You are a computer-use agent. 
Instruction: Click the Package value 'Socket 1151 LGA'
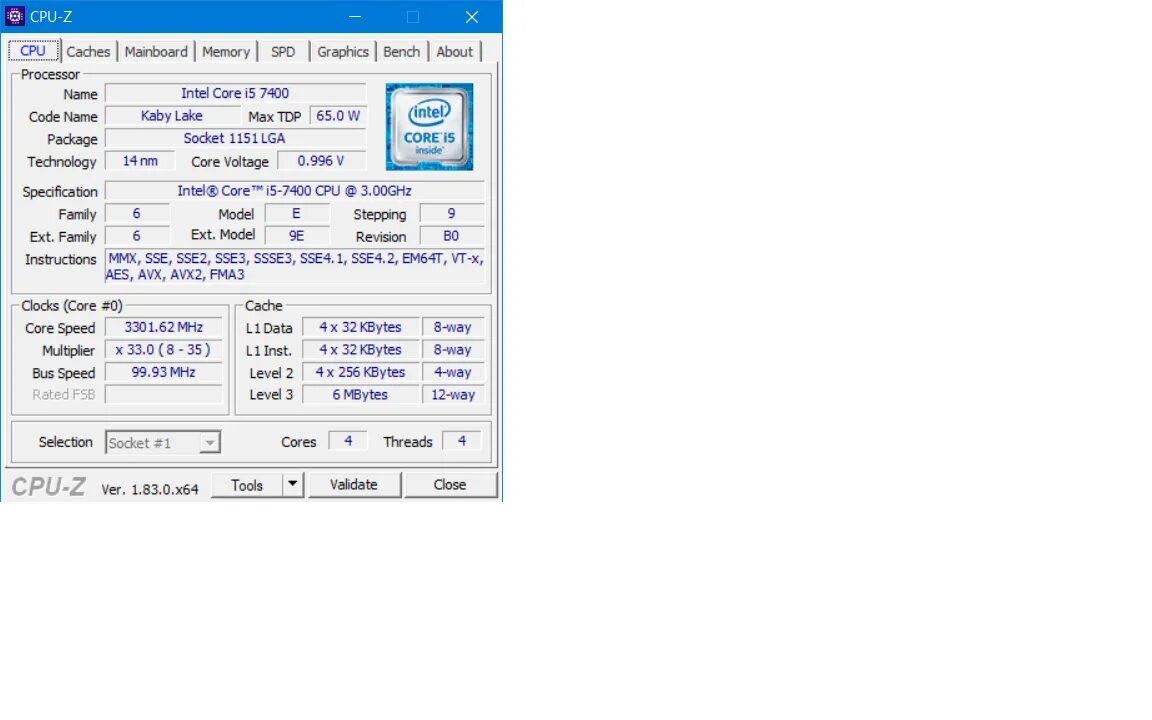point(235,138)
